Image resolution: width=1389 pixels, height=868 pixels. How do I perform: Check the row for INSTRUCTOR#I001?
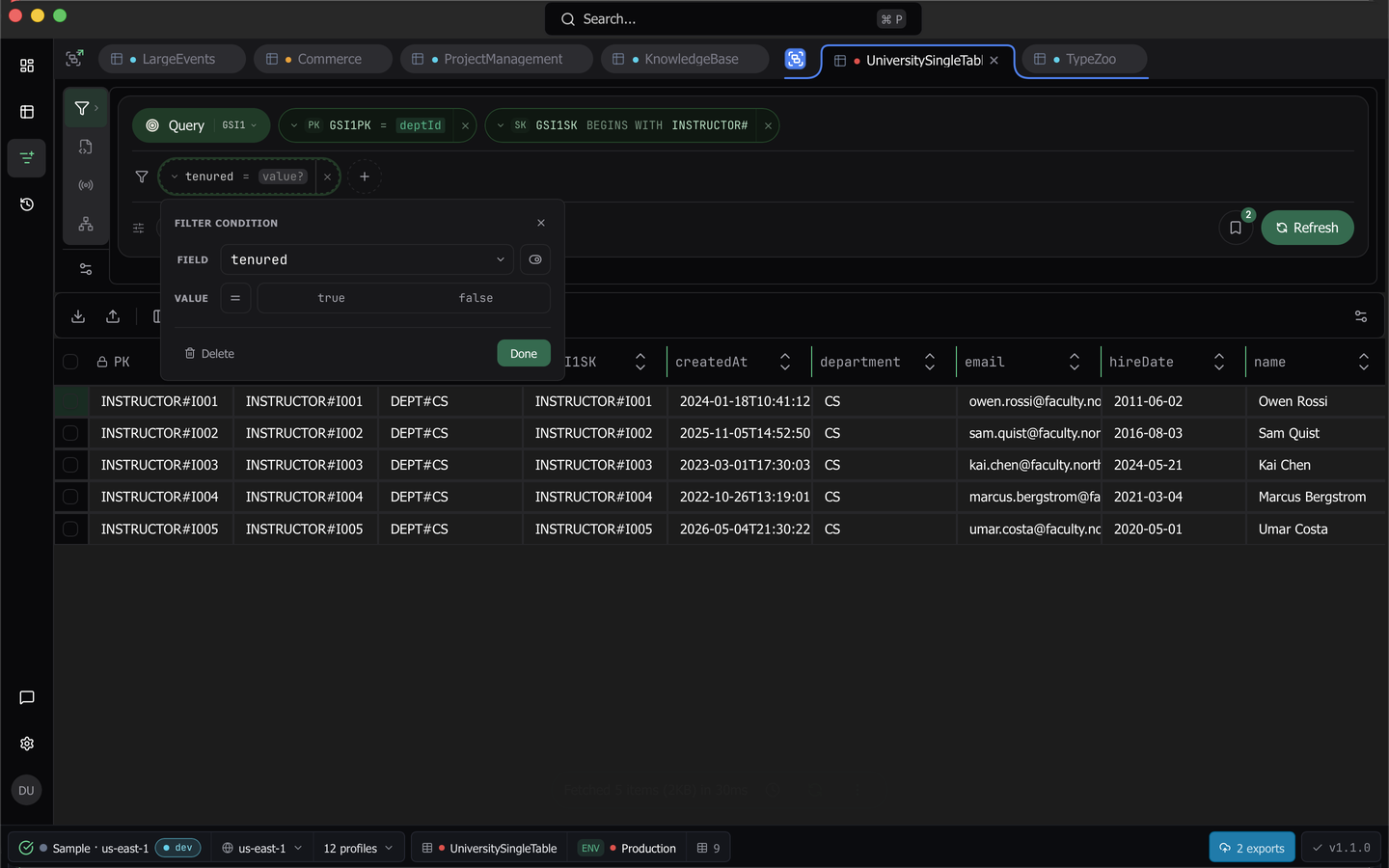70,401
